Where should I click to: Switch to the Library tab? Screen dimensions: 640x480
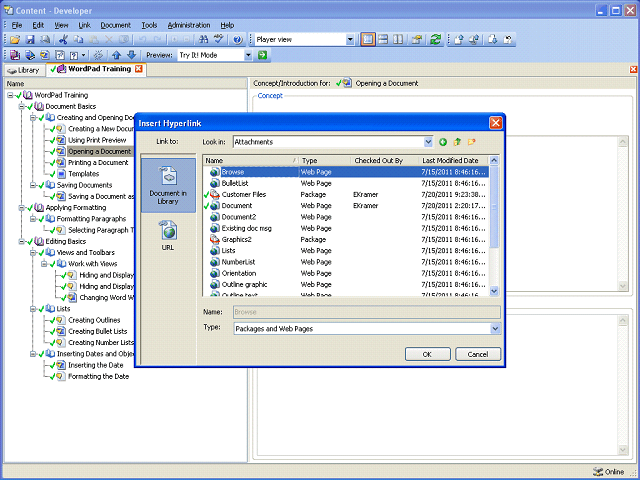coord(24,70)
